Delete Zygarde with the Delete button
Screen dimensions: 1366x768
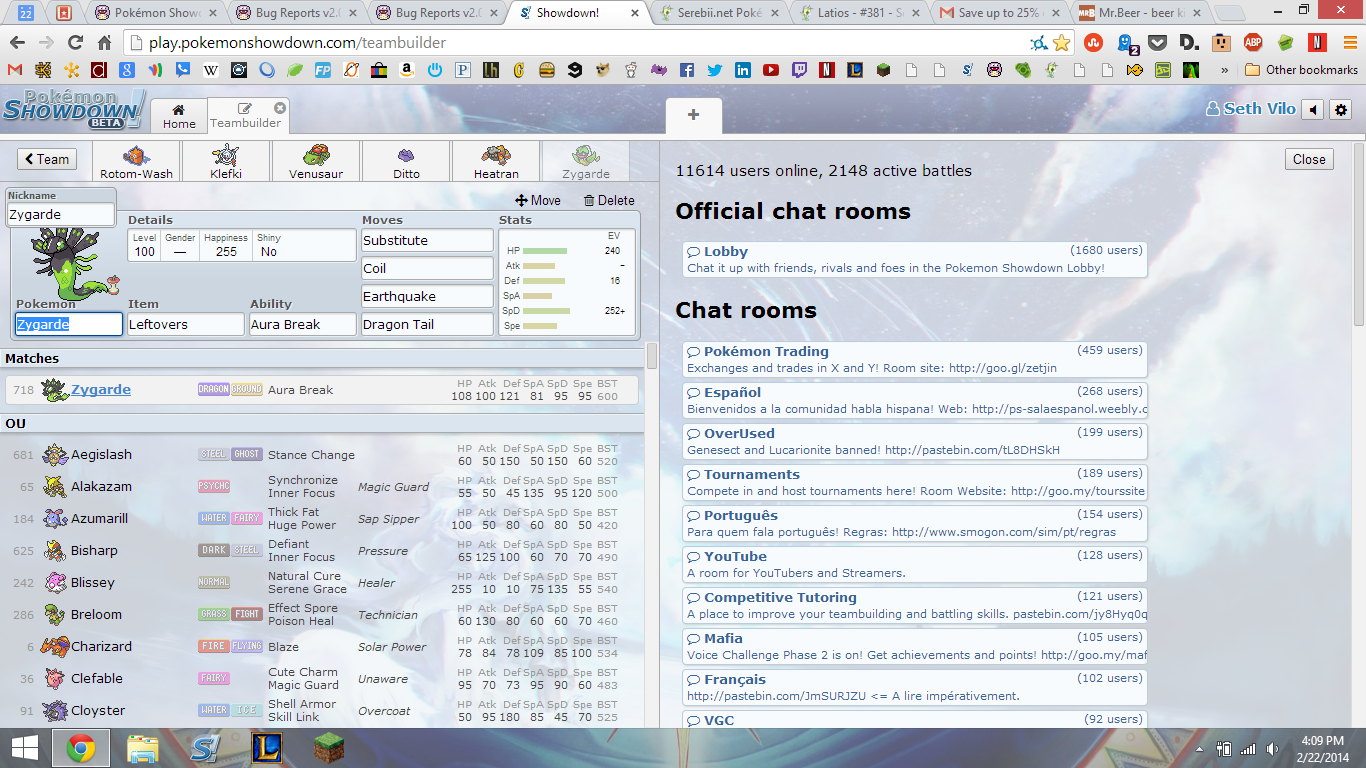point(609,200)
